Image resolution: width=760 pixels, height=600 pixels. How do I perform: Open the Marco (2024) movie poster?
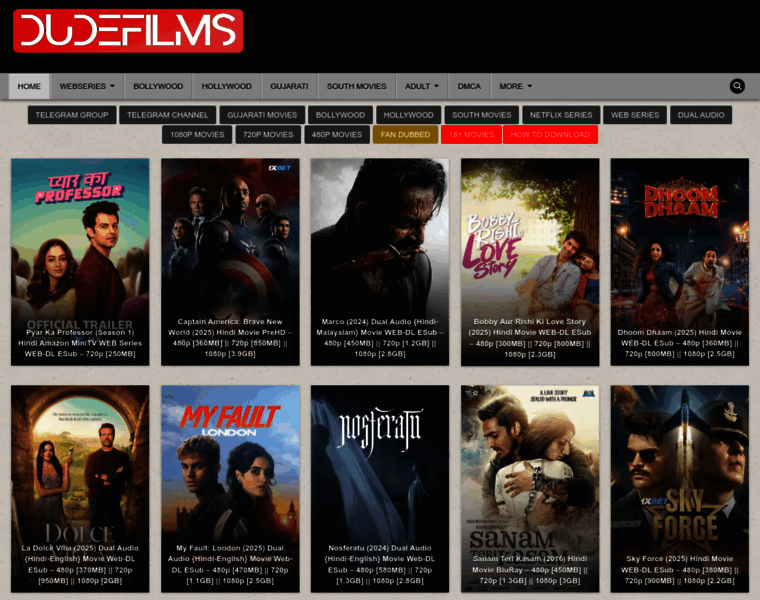(x=380, y=262)
